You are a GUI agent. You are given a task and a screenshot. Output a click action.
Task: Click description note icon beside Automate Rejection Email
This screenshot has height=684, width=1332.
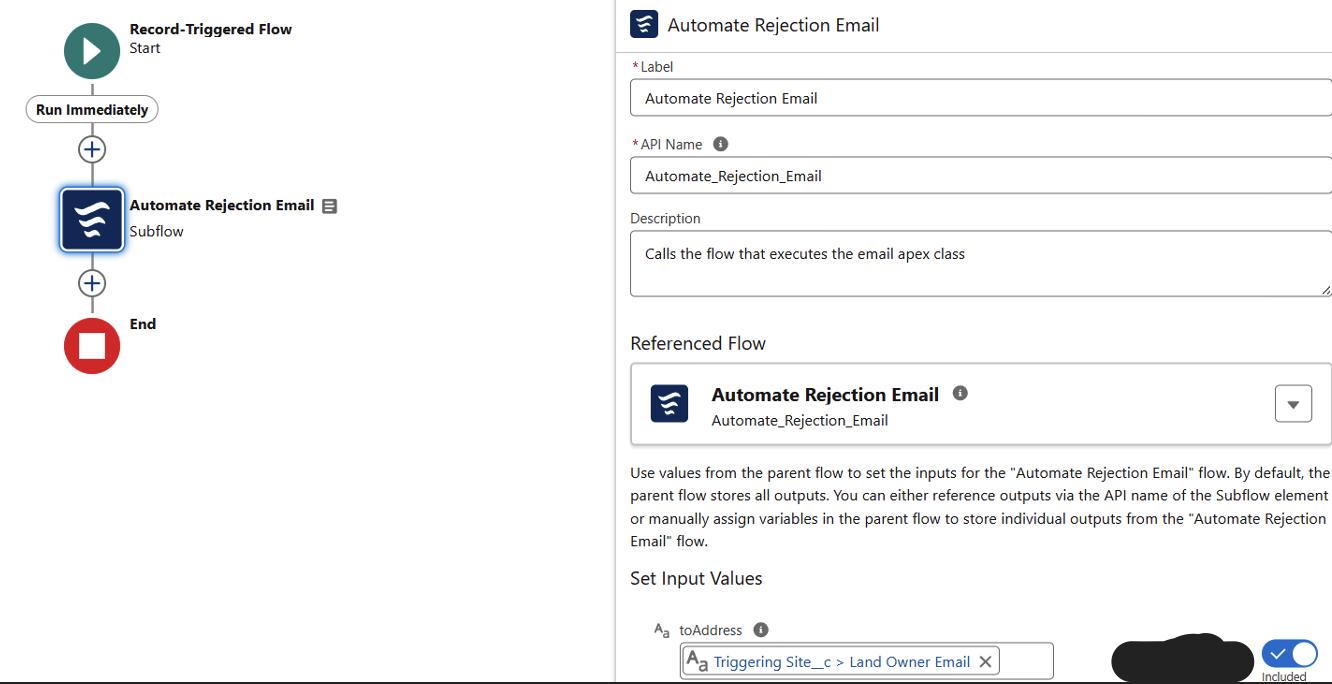[329, 206]
